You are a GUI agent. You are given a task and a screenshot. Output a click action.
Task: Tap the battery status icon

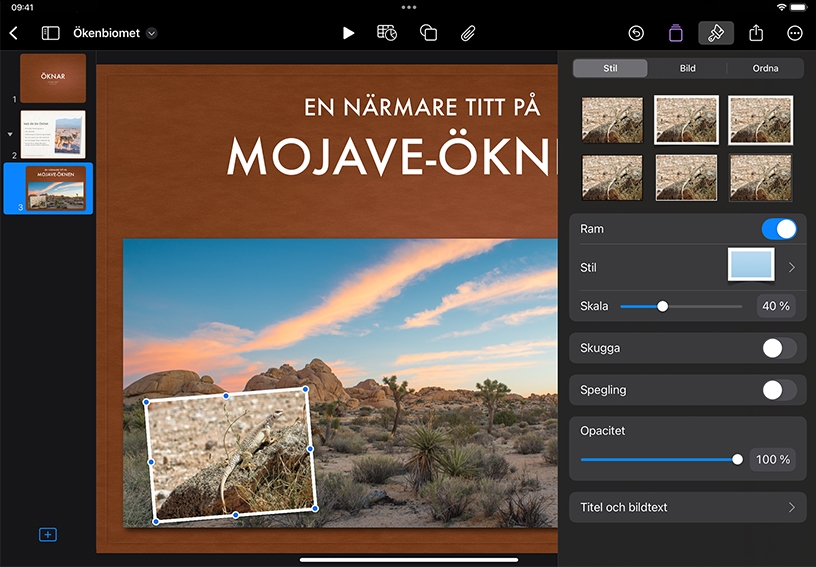click(798, 7)
